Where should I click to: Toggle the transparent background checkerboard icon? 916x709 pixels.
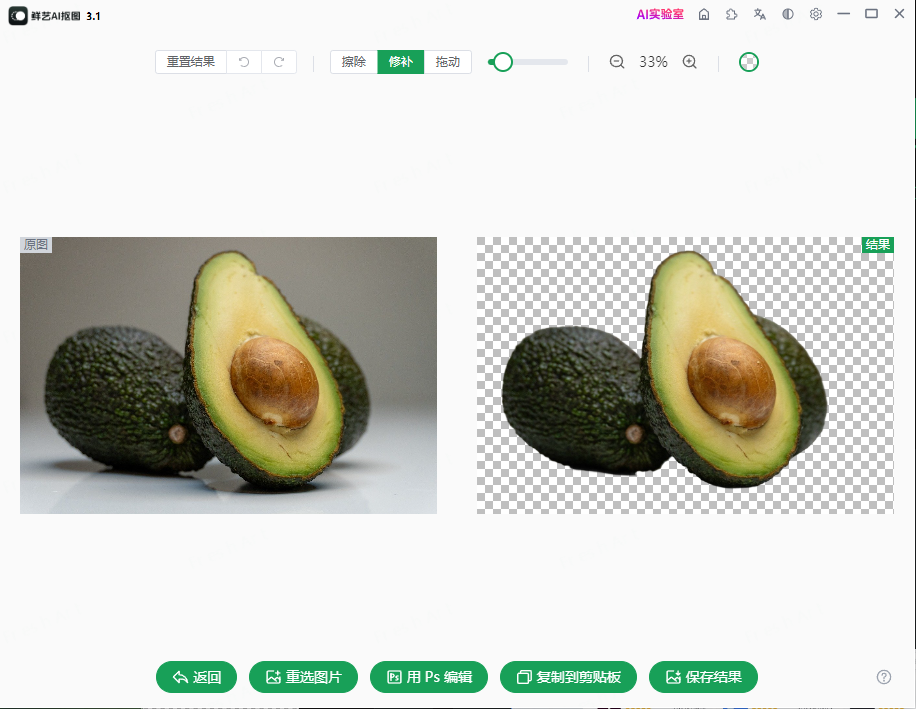[749, 62]
